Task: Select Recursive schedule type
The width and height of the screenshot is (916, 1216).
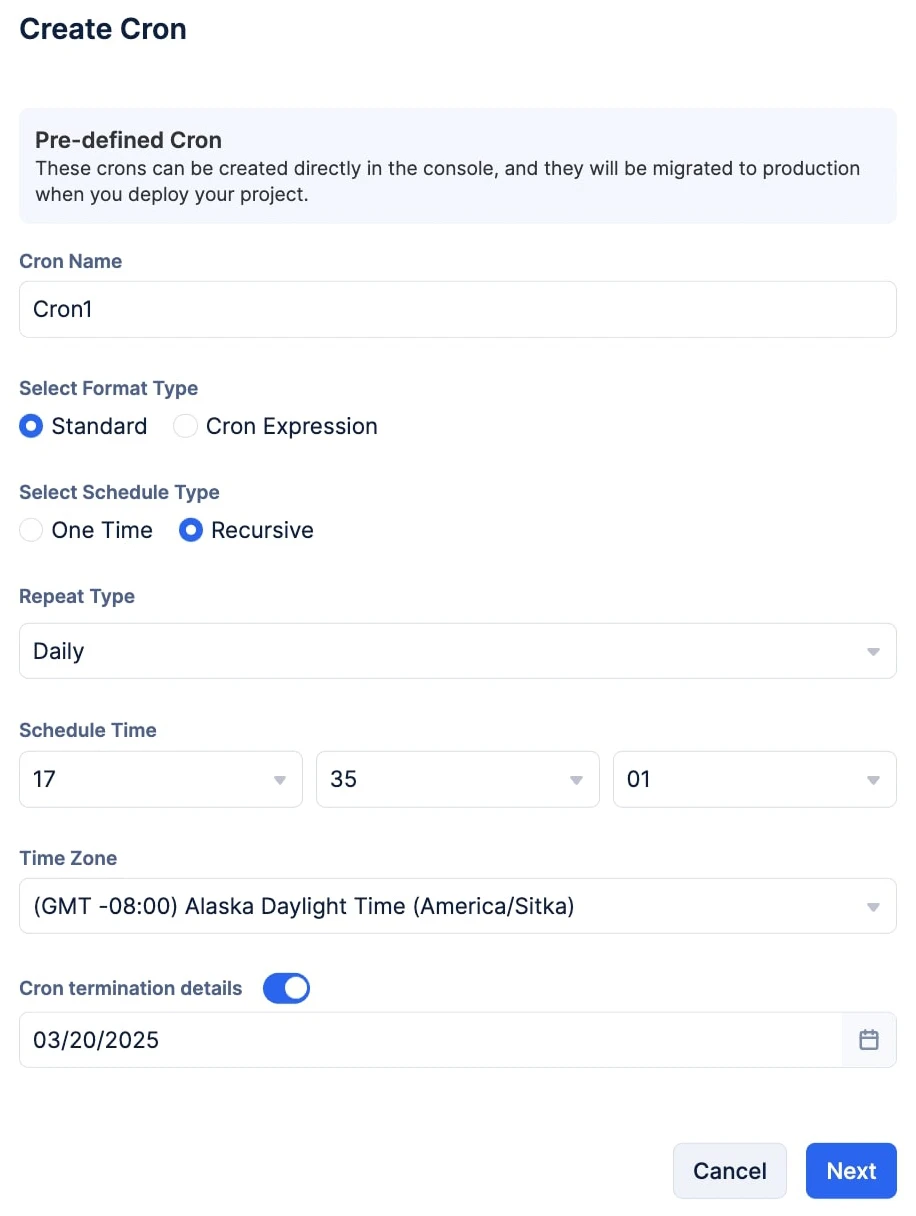Action: pyautogui.click(x=191, y=530)
